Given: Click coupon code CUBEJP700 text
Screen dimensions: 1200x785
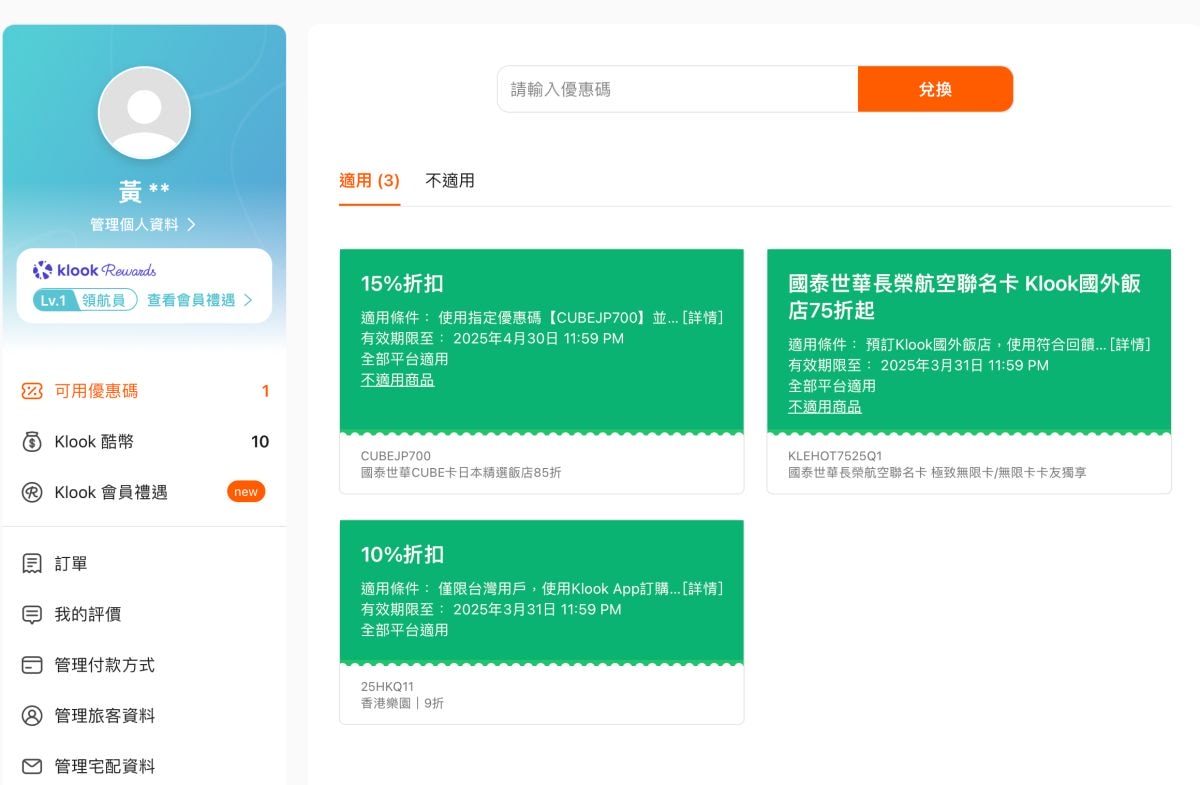Looking at the screenshot, I should (x=396, y=456).
